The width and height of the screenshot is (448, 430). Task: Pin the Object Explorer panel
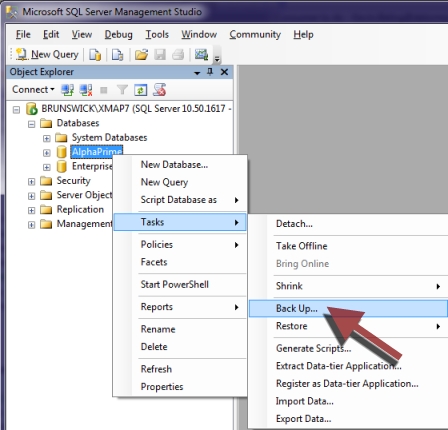pos(210,72)
